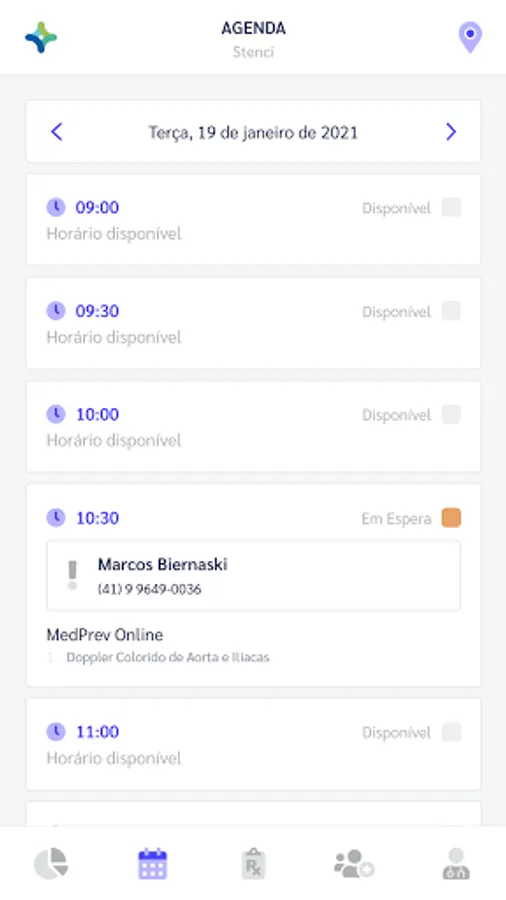Open date picker Terça, 19 de janeiro
The width and height of the screenshot is (506, 900).
coord(253,133)
